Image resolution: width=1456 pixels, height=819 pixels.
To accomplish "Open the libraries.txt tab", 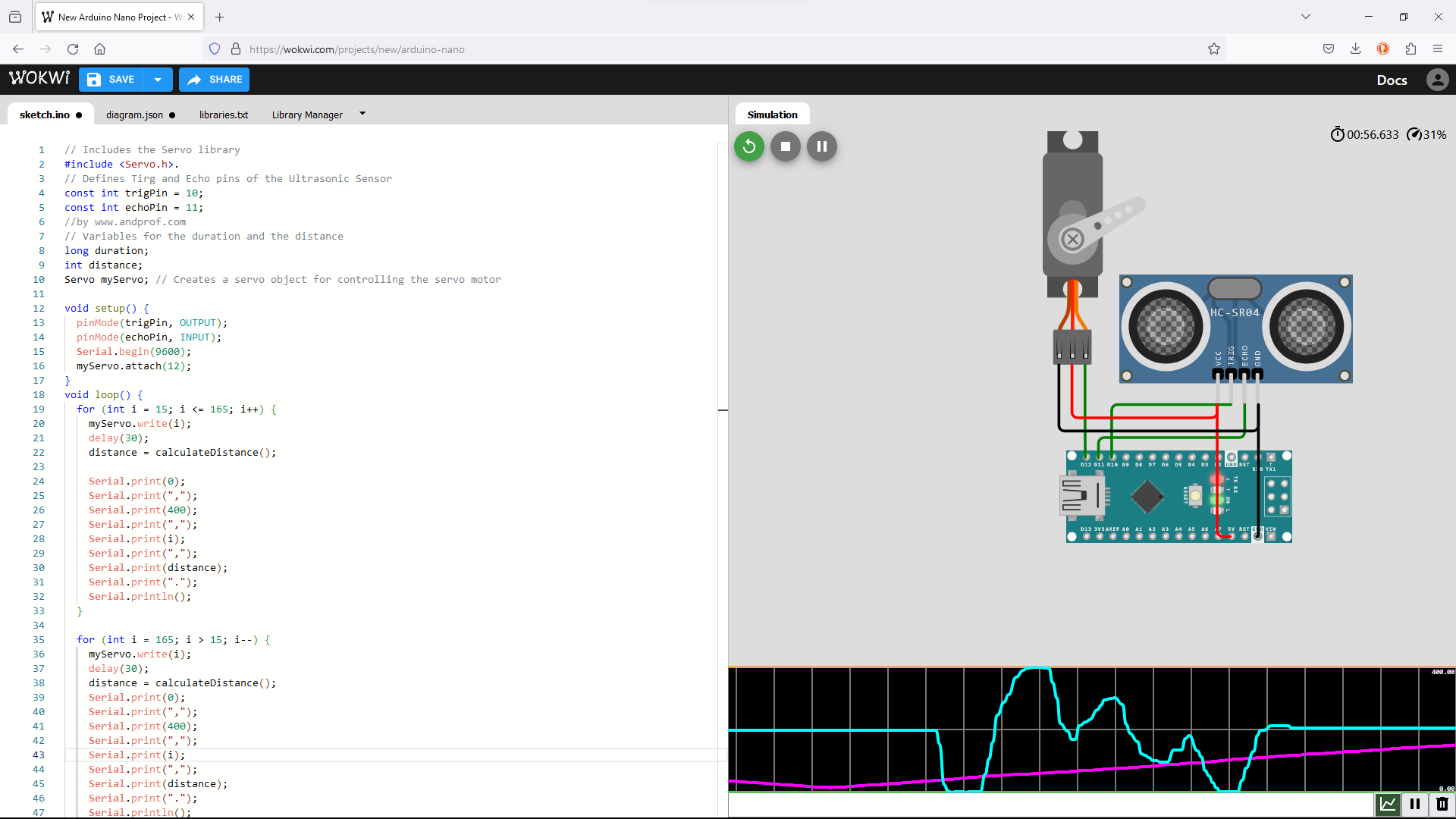I will pyautogui.click(x=224, y=115).
